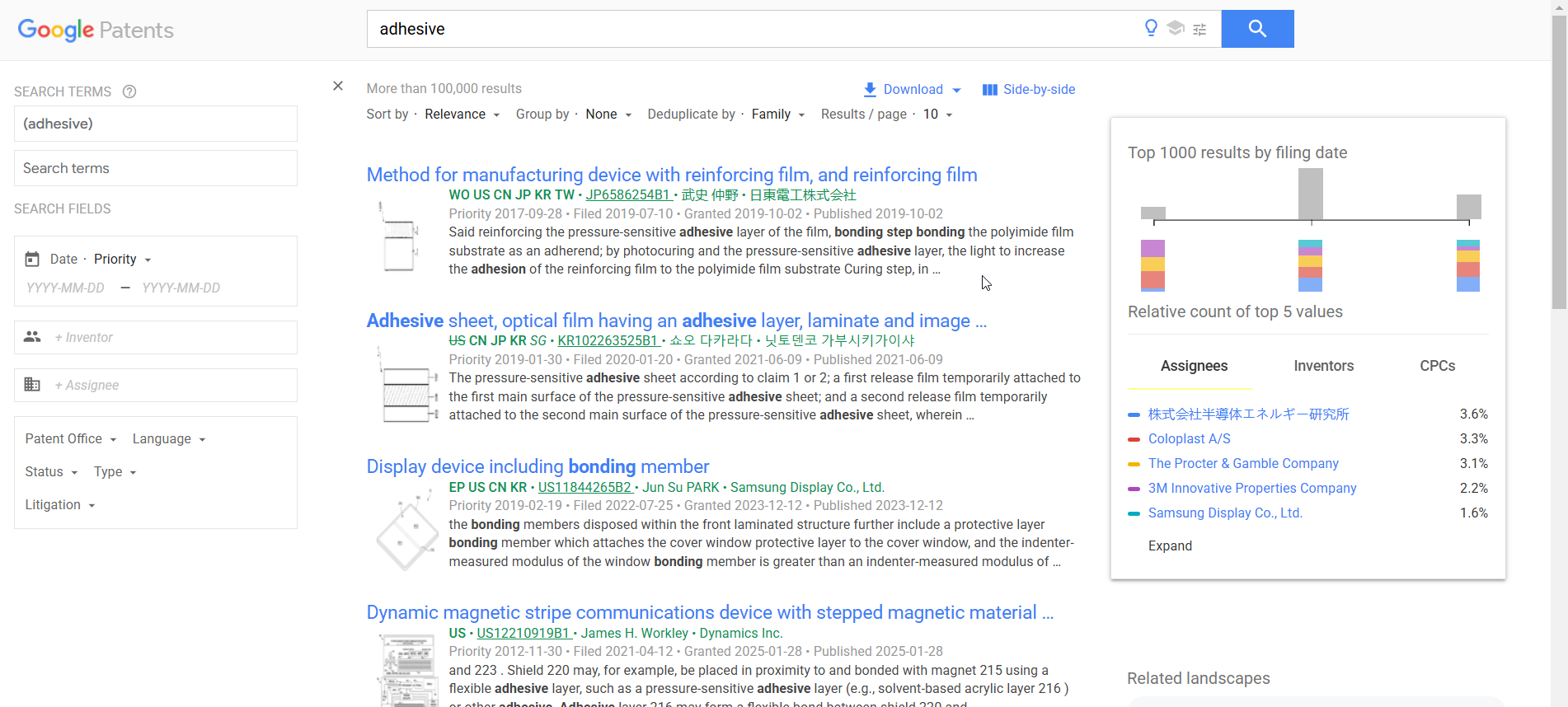Click patent number KR102263525B1
This screenshot has height=707, width=1568.
point(608,340)
